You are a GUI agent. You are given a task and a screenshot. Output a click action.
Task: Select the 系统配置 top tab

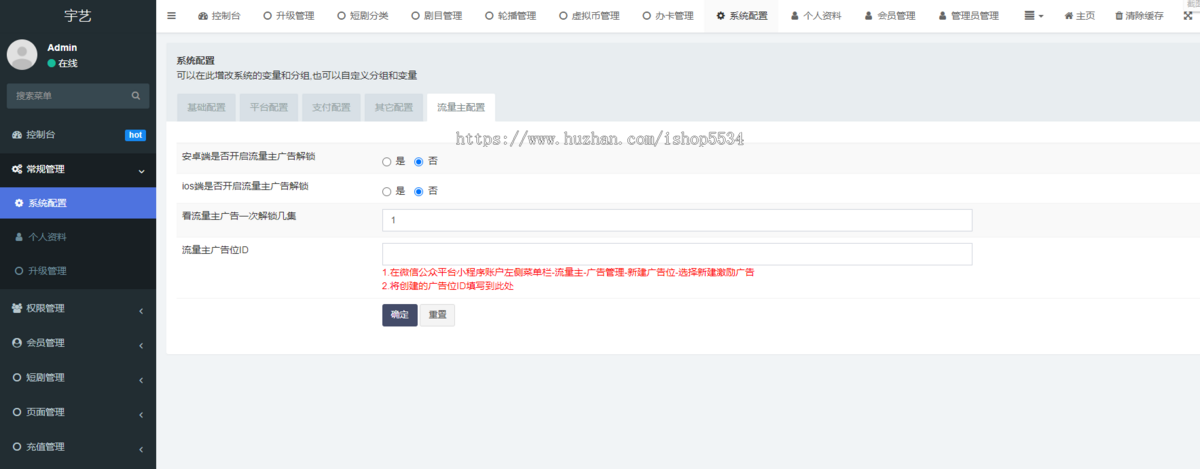741,16
